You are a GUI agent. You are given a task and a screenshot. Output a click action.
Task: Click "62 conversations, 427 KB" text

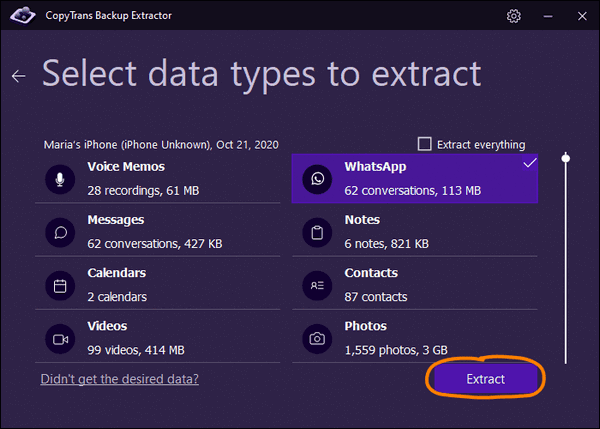(x=155, y=244)
